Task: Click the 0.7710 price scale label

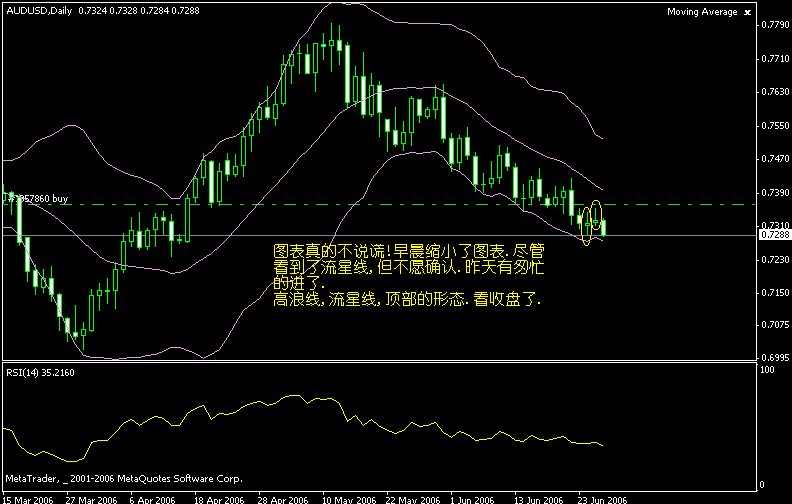Action: pos(775,59)
